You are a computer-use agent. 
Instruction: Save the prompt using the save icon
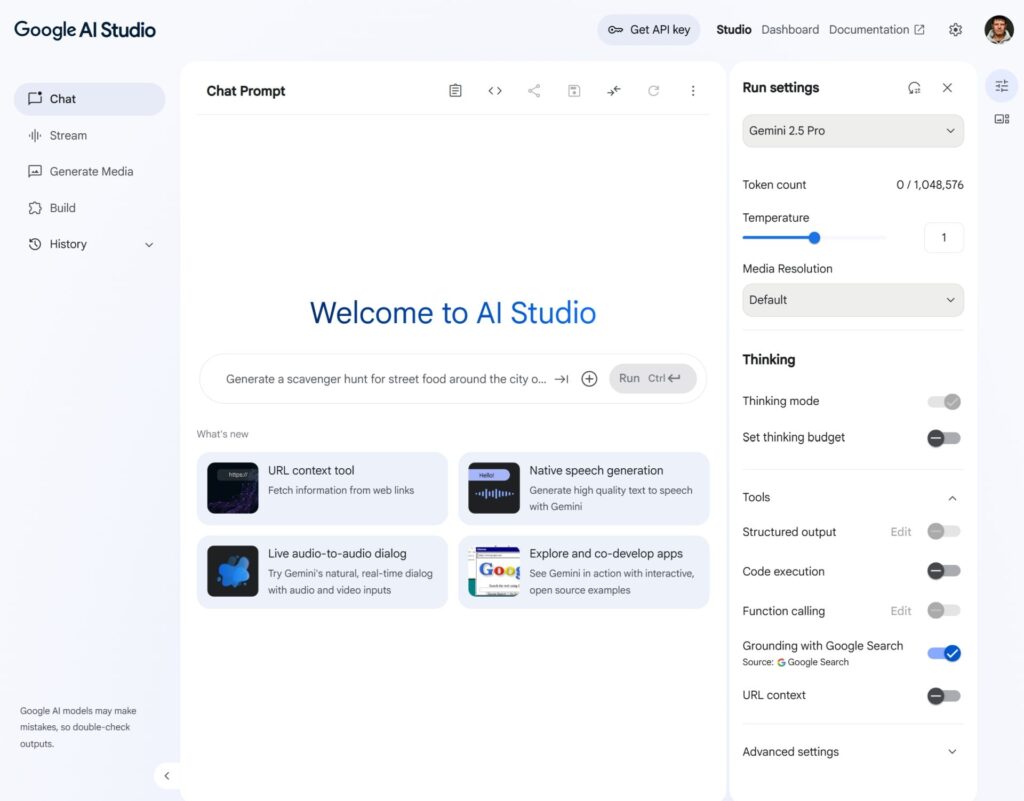(574, 88)
